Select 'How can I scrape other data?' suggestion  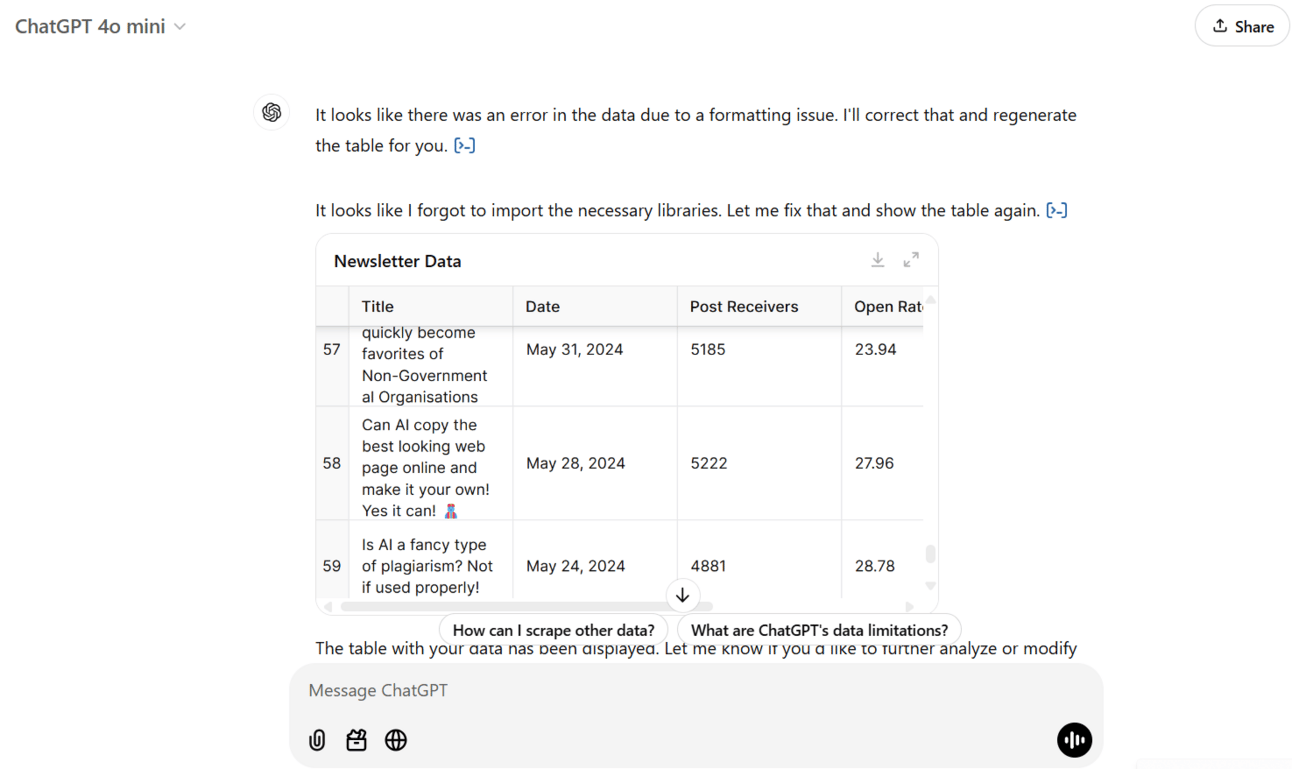[x=553, y=630]
